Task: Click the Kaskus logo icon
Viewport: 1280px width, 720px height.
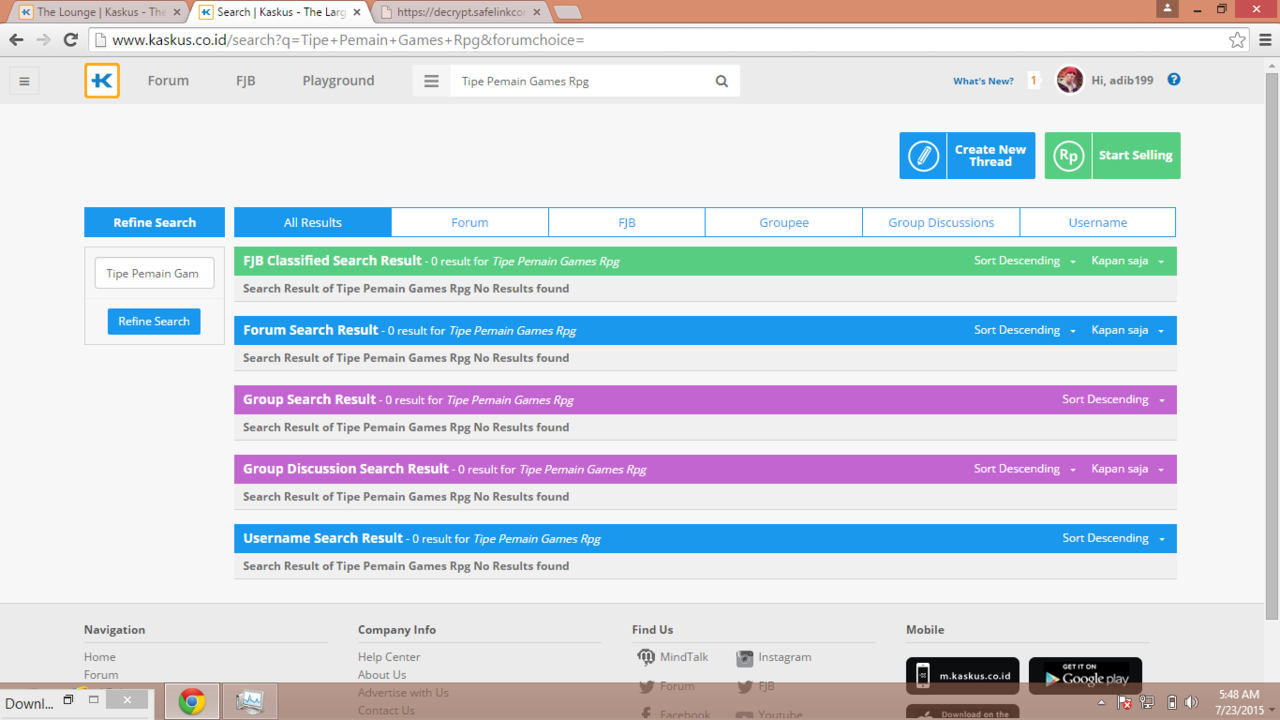Action: pos(102,81)
